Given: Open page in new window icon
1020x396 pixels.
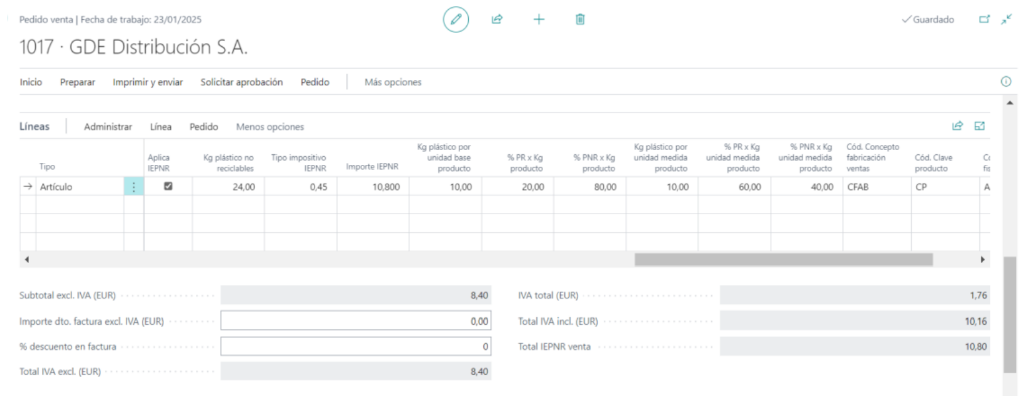Looking at the screenshot, I should [x=984, y=20].
